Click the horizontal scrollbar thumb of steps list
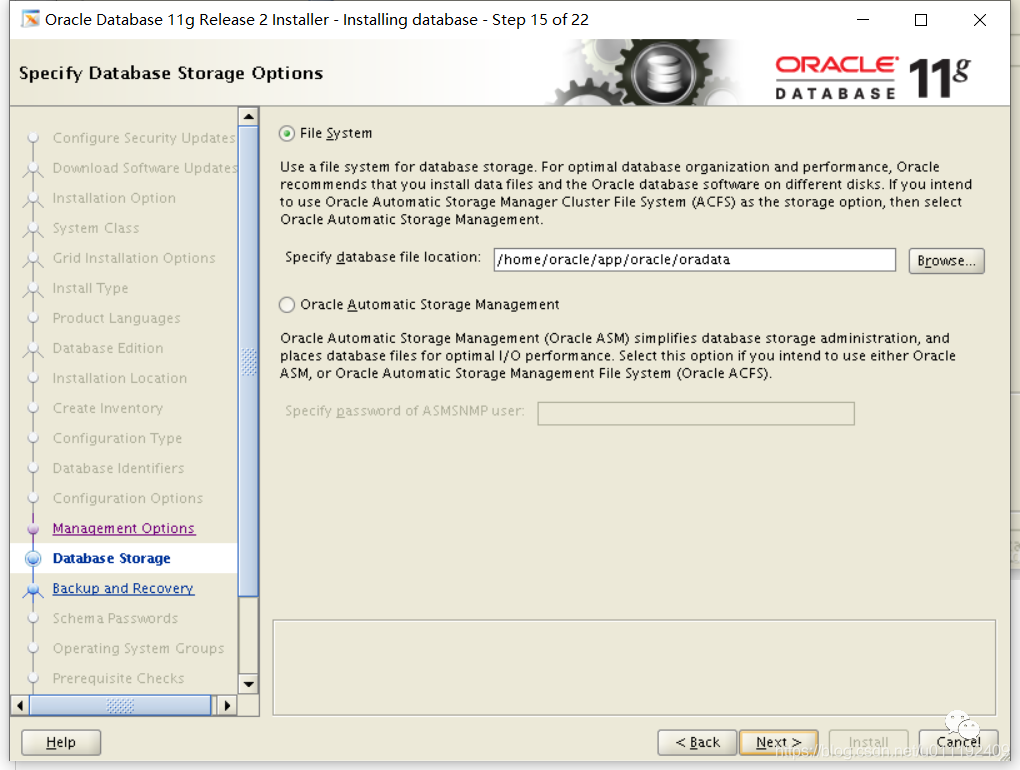 120,705
